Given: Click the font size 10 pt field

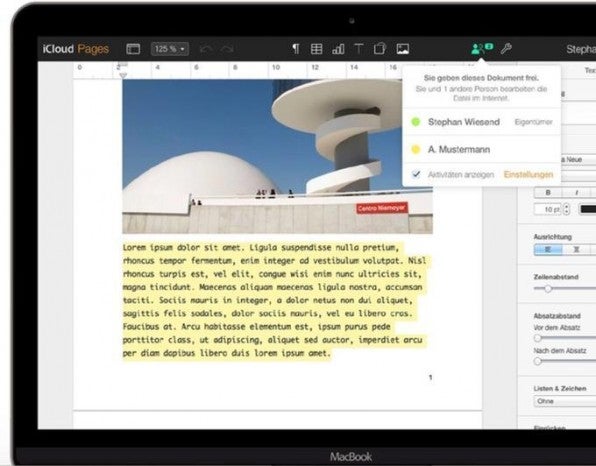Looking at the screenshot, I should pyautogui.click(x=548, y=209).
